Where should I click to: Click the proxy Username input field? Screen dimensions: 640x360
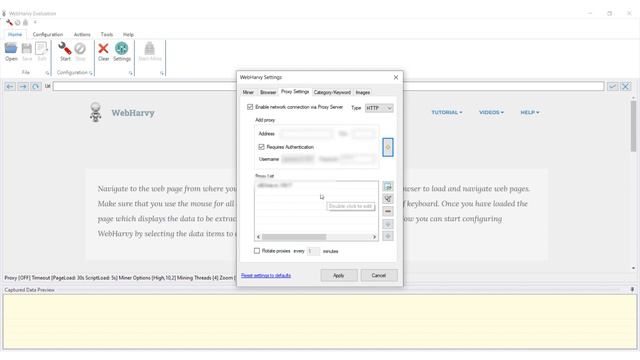pos(298,159)
